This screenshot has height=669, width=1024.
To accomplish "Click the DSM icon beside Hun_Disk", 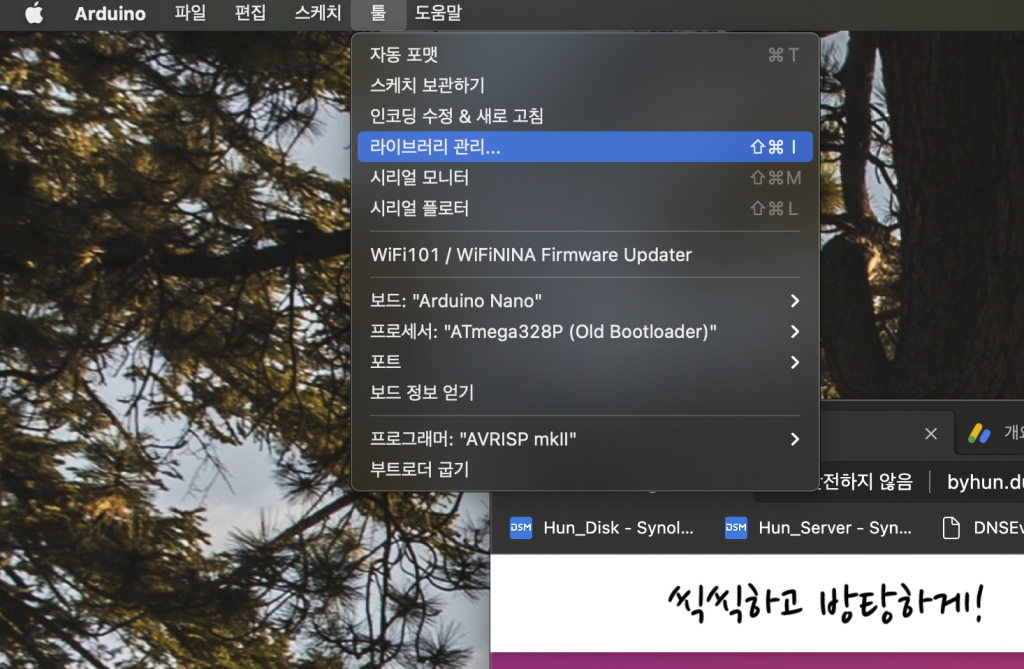I will (520, 528).
